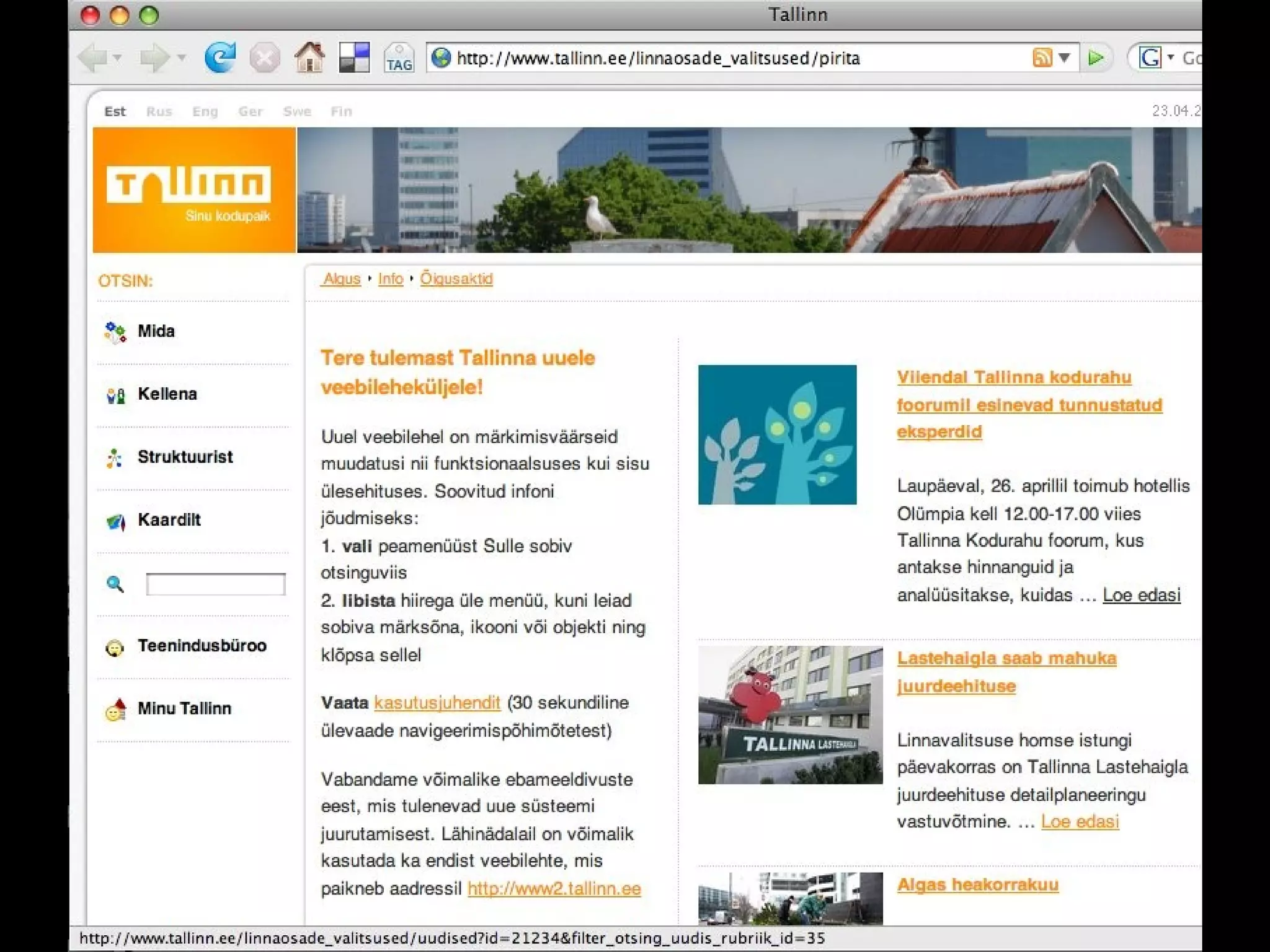The height and width of the screenshot is (952, 1270).
Task: Open the kasutusjuhendit link
Action: pos(437,703)
